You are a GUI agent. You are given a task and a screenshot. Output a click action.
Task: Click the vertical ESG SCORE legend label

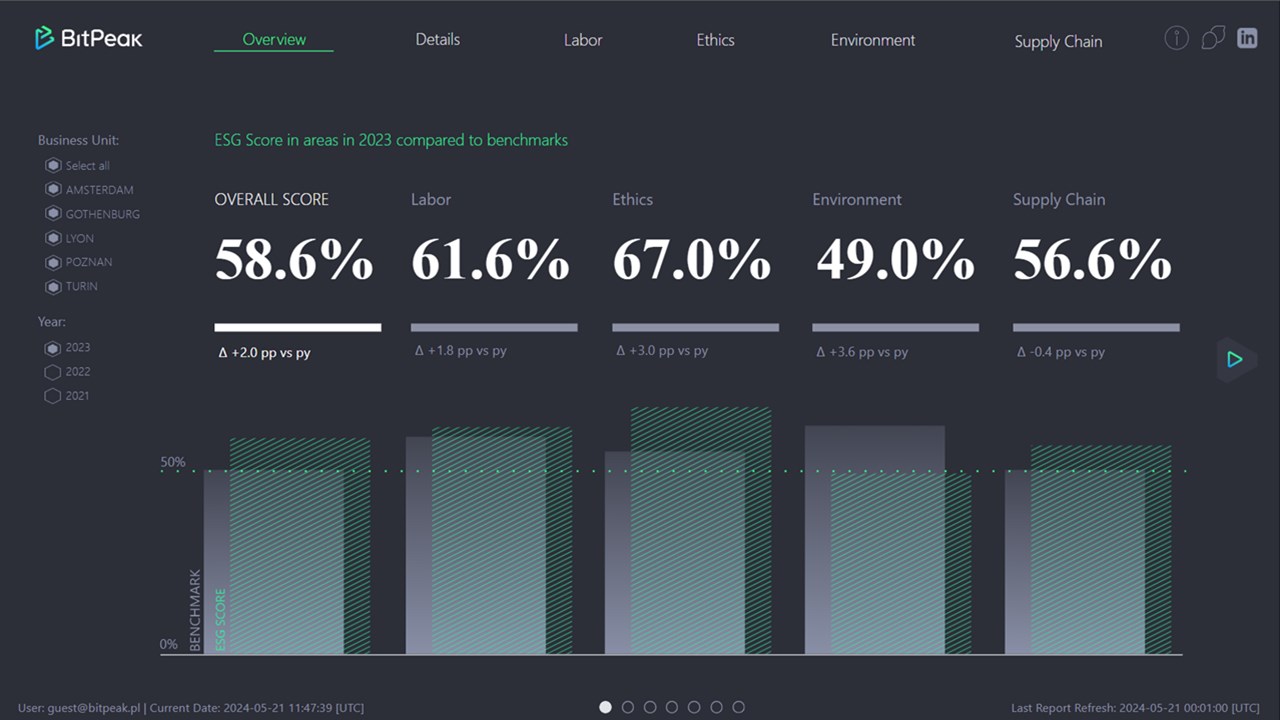[221, 620]
